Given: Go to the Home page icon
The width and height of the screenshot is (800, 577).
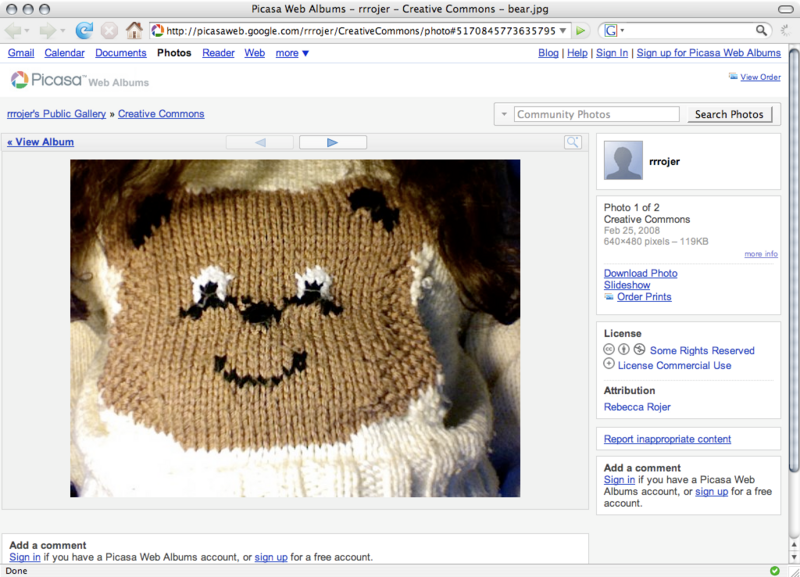Looking at the screenshot, I should coord(134,31).
